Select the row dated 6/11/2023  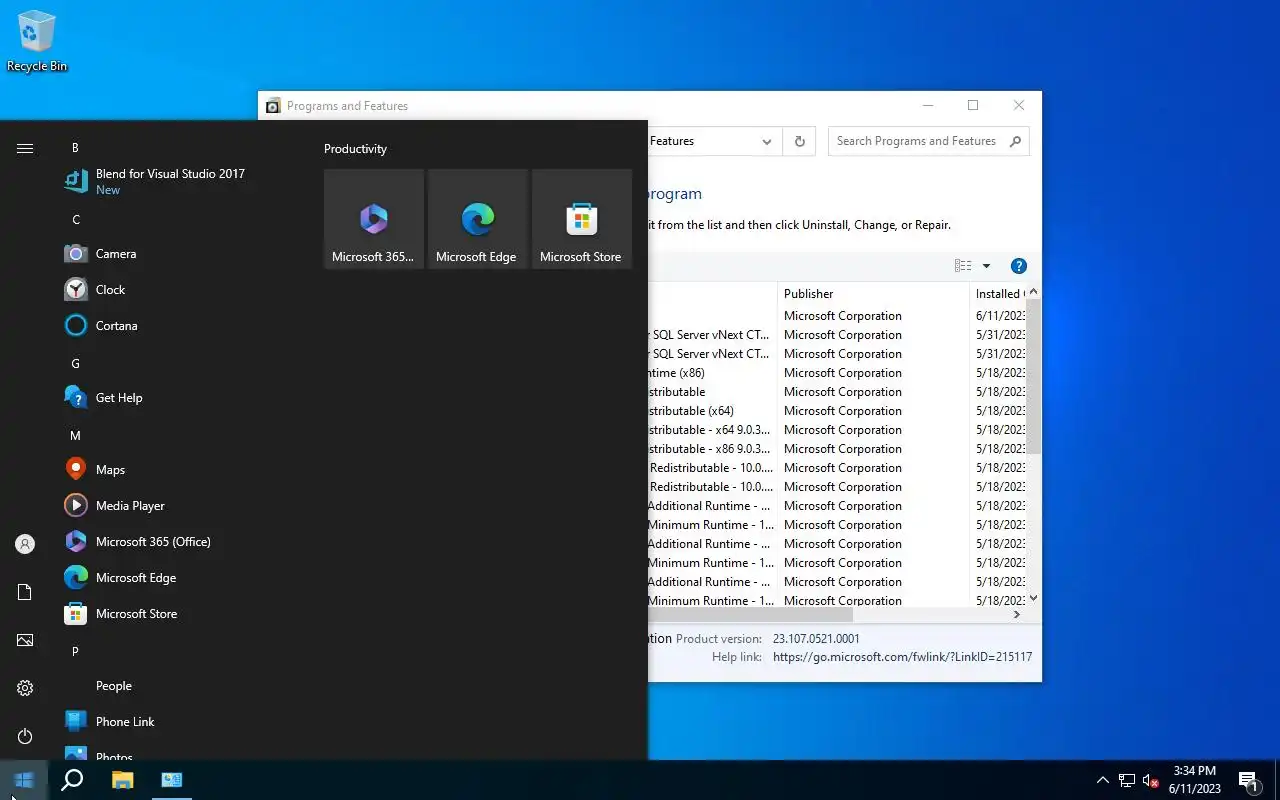tap(837, 316)
